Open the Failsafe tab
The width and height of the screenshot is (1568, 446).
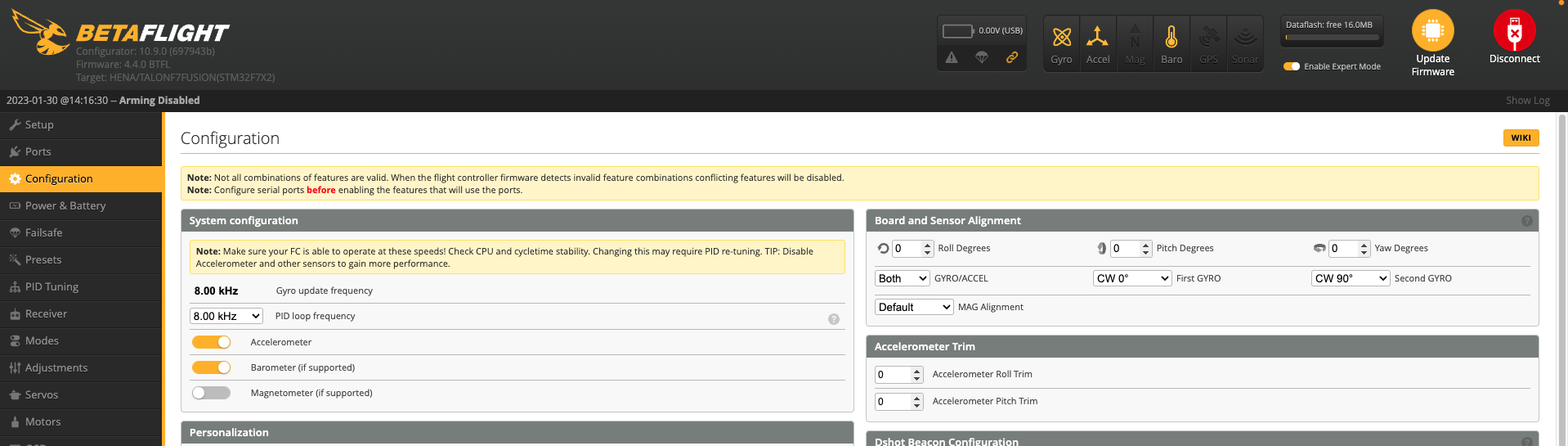pos(81,232)
